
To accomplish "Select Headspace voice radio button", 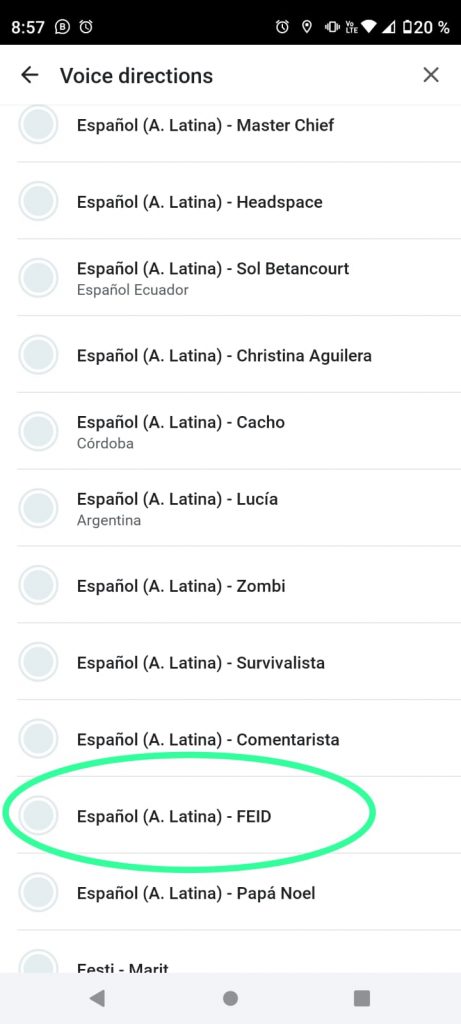I will coord(39,202).
